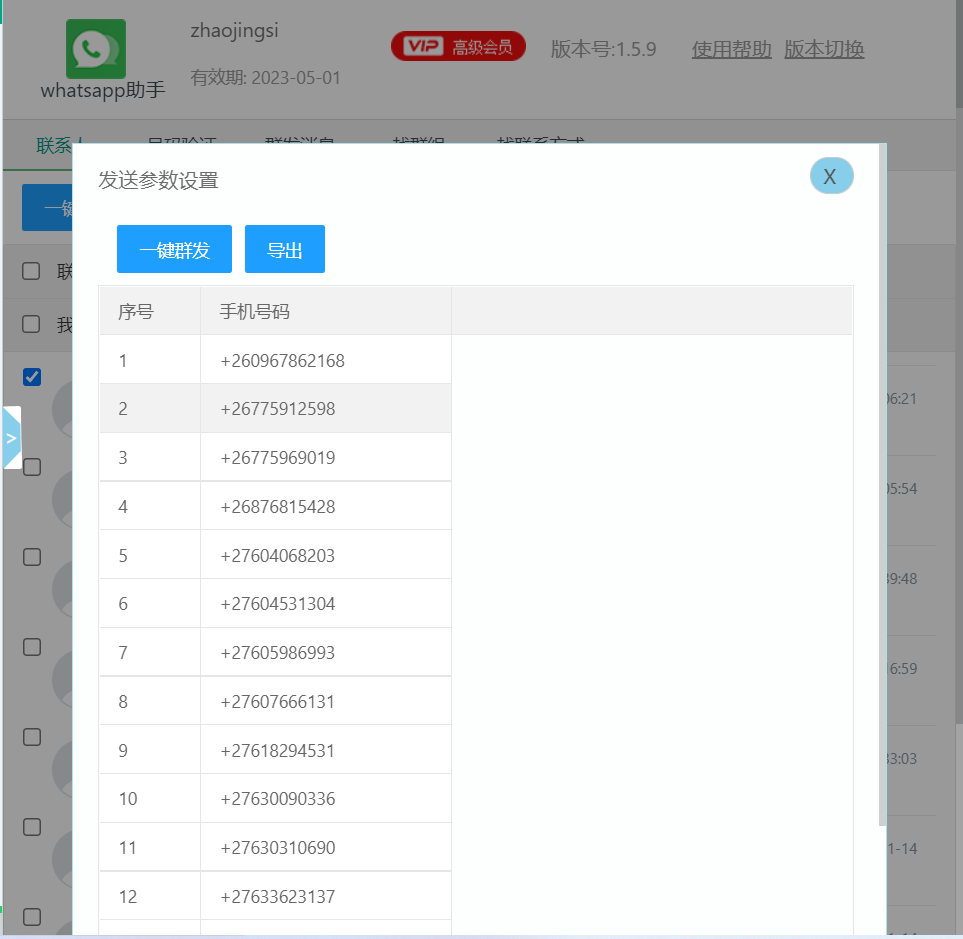Click the 版本号:1.5.9 version label
This screenshot has height=939, width=963.
tap(603, 49)
